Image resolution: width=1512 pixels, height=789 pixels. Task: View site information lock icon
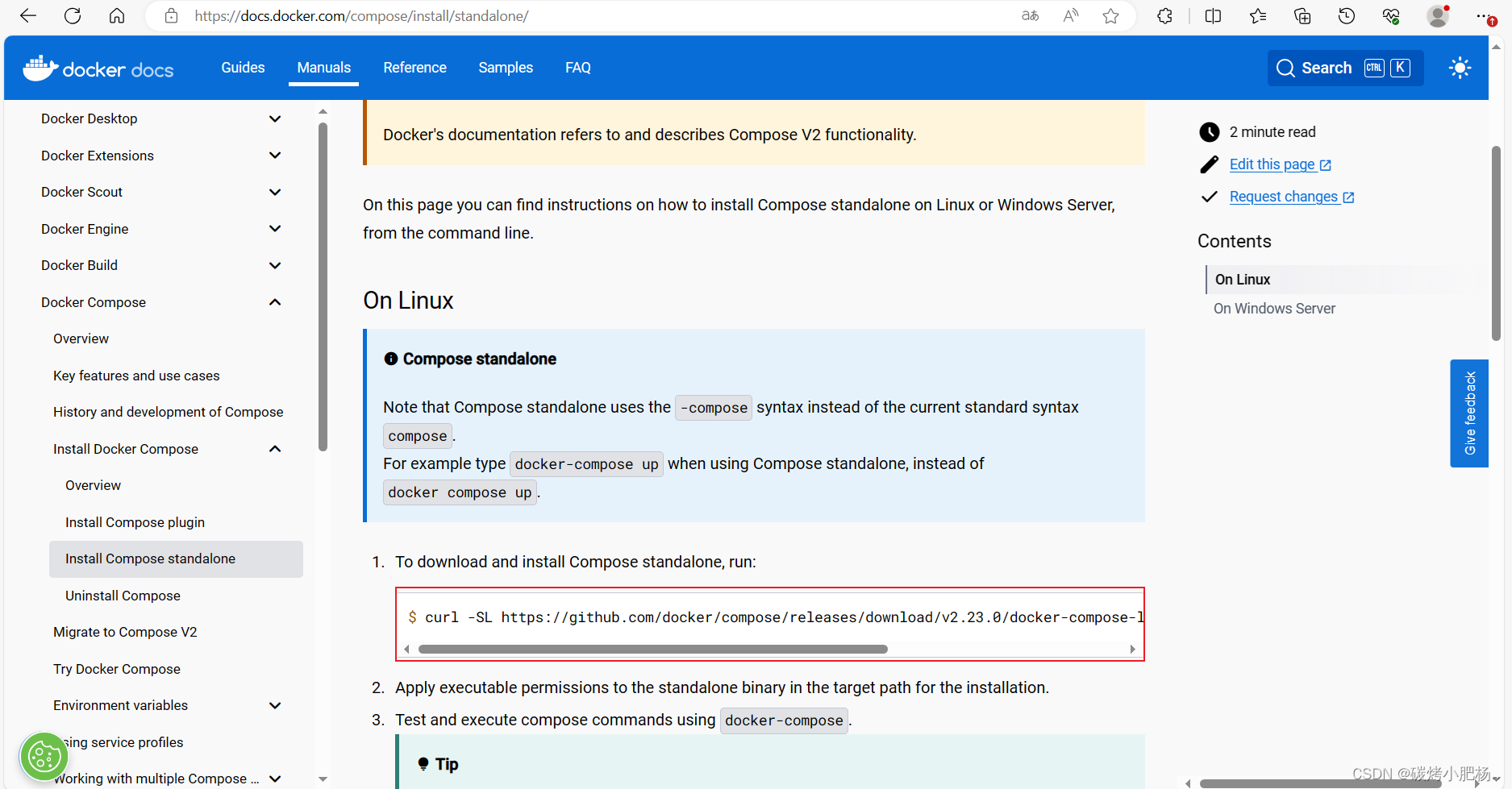[171, 16]
